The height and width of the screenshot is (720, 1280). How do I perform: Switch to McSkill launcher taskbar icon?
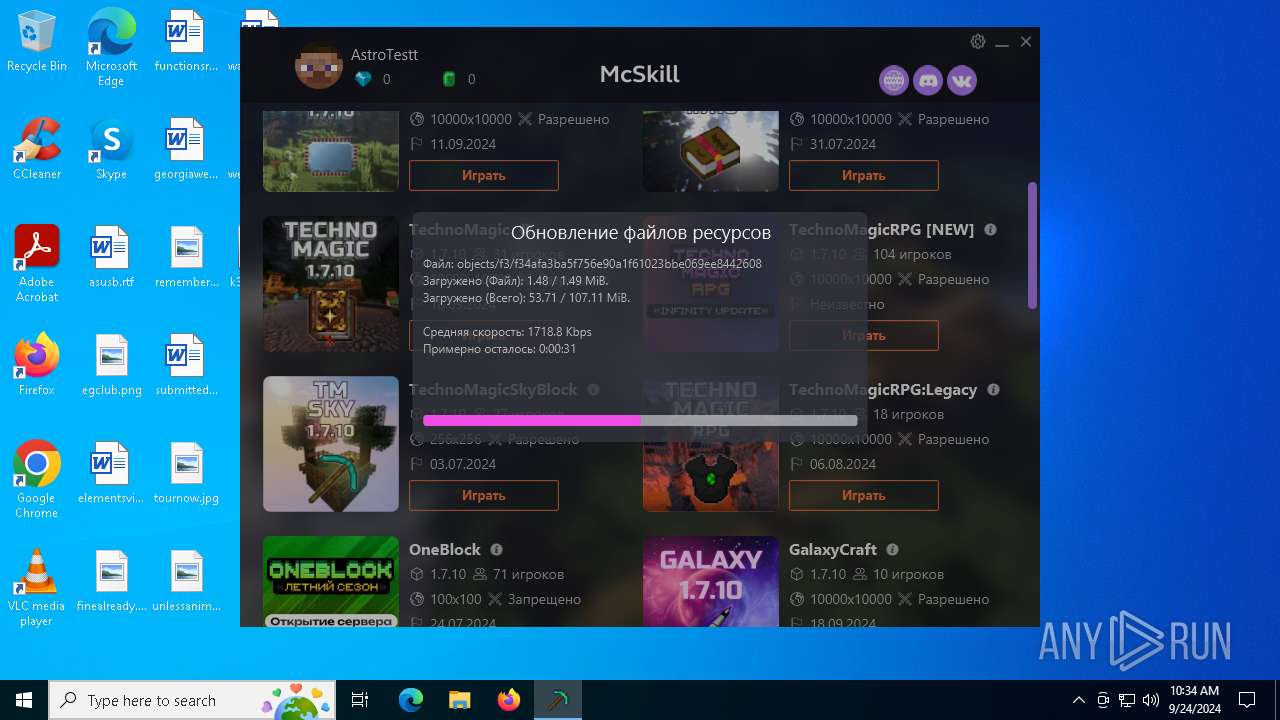click(557, 700)
